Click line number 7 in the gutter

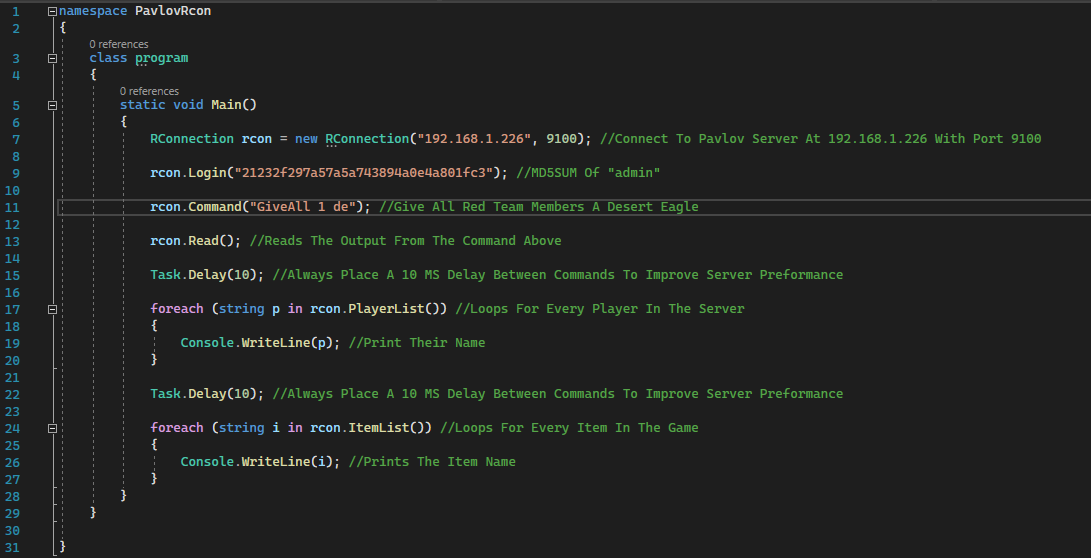click(x=16, y=139)
